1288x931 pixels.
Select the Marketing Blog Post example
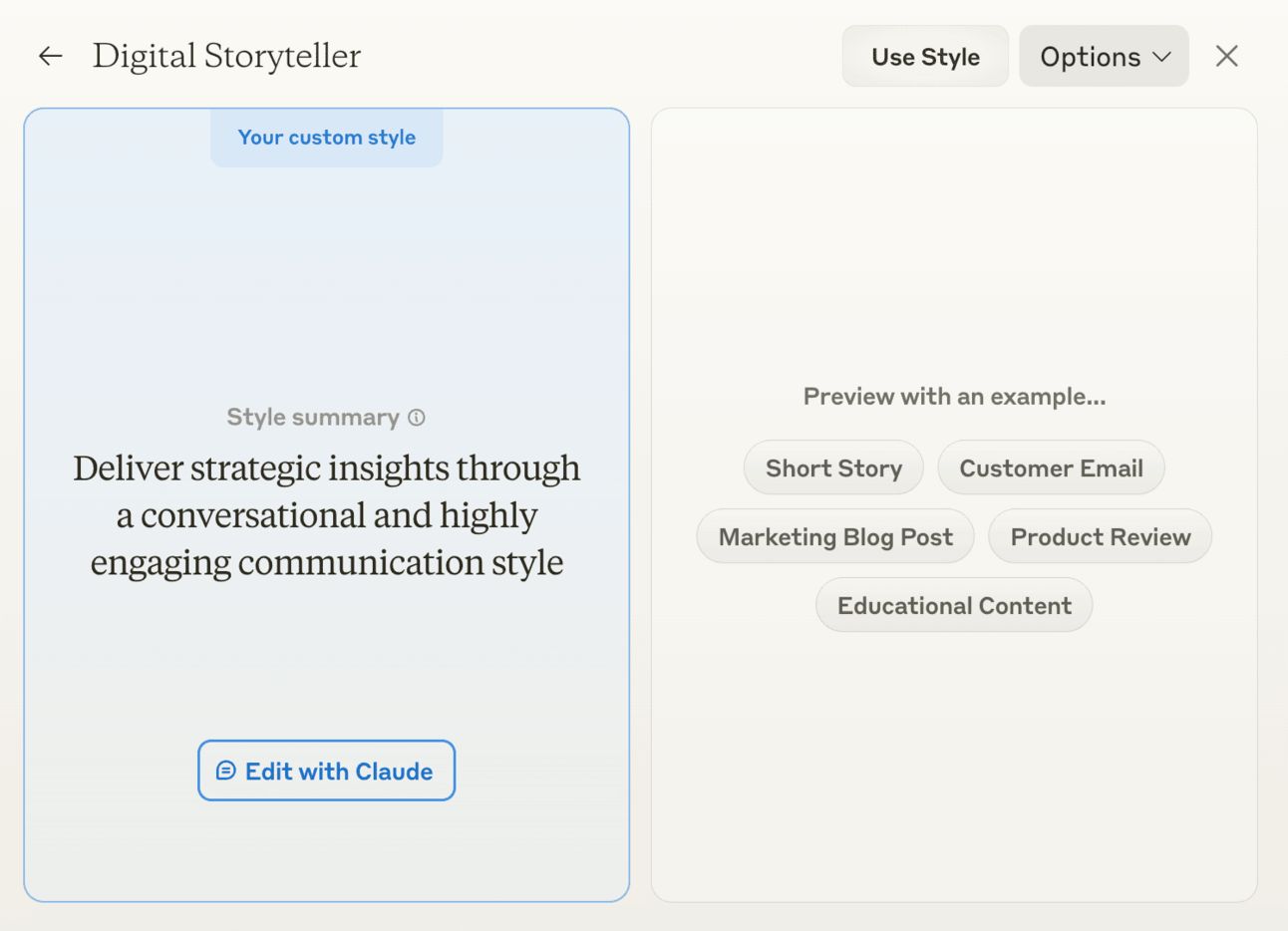tap(835, 537)
